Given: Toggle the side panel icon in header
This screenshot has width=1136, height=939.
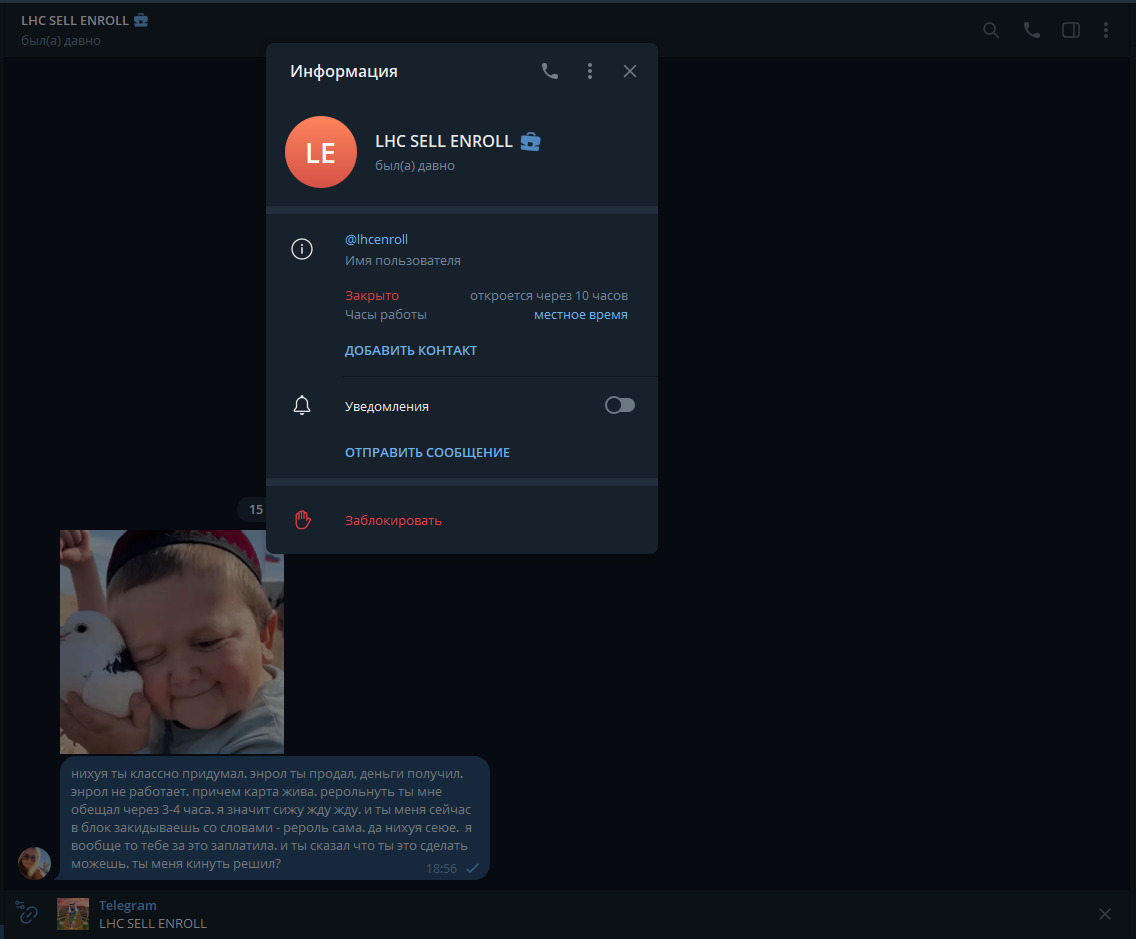Looking at the screenshot, I should click(x=1070, y=30).
